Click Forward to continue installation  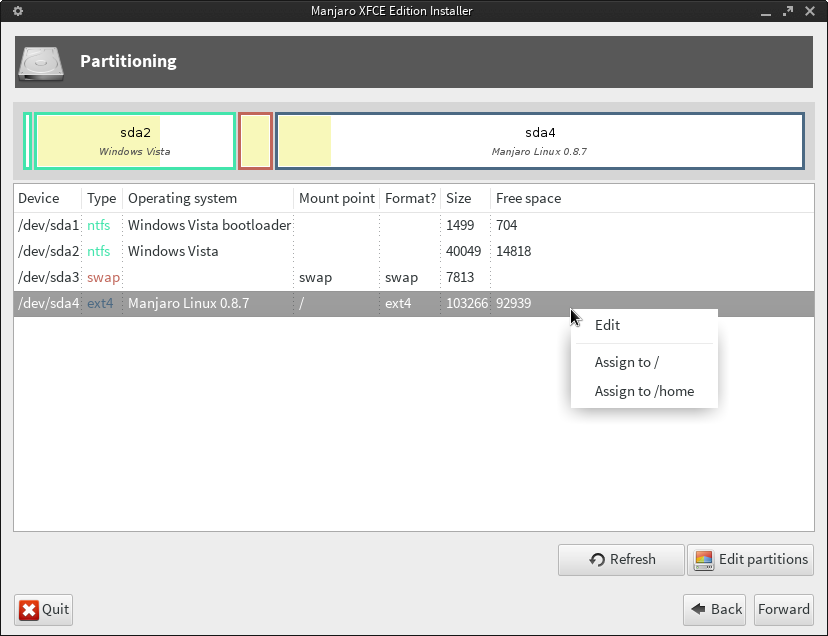tap(784, 610)
